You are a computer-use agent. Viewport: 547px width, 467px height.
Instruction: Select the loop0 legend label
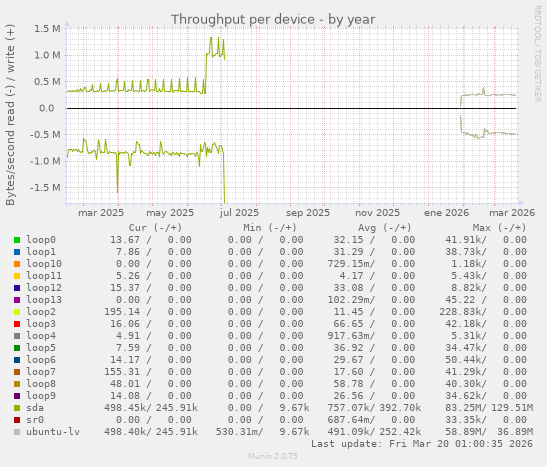click(41, 240)
